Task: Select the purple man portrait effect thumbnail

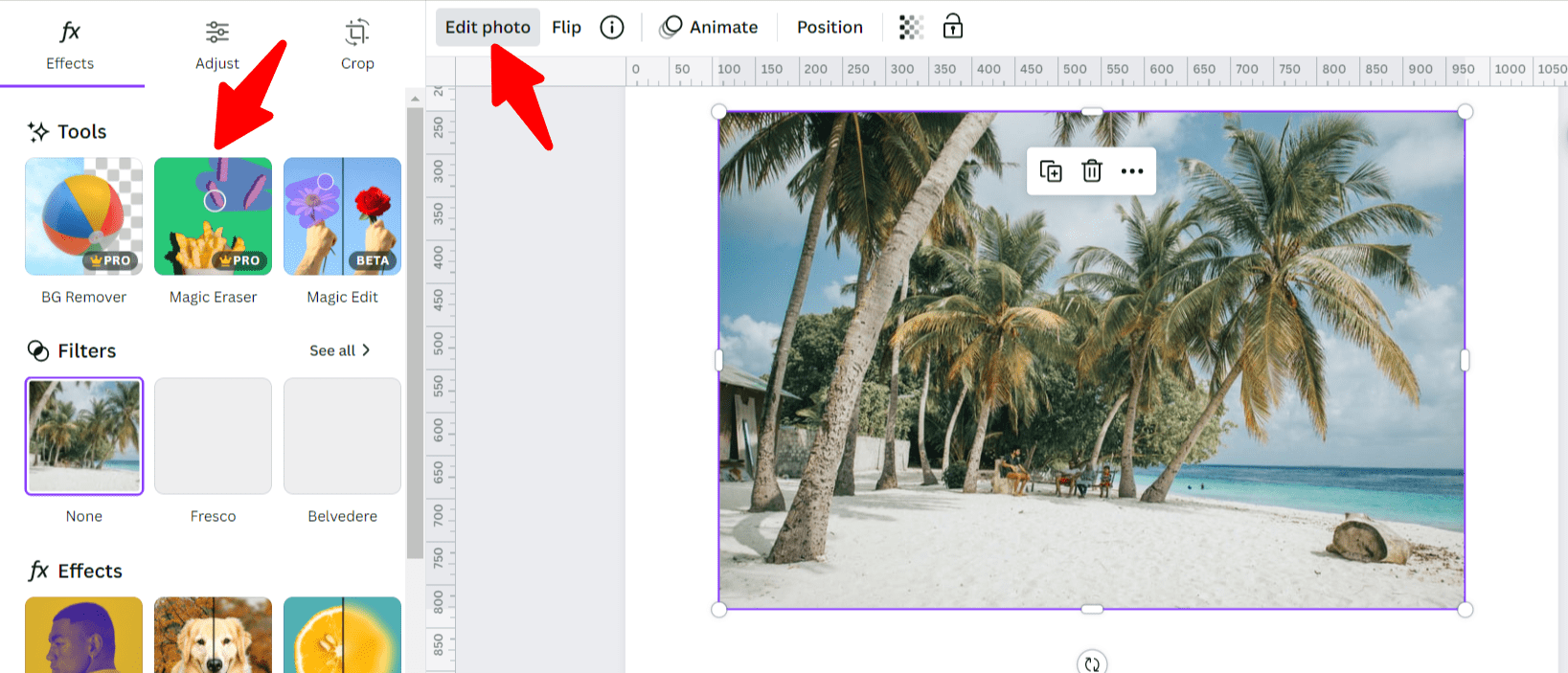Action: (83, 635)
